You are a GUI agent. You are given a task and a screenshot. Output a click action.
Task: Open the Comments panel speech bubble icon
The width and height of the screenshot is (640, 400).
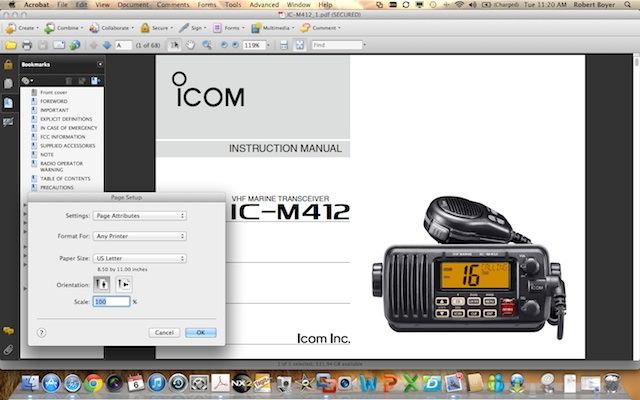8,331
